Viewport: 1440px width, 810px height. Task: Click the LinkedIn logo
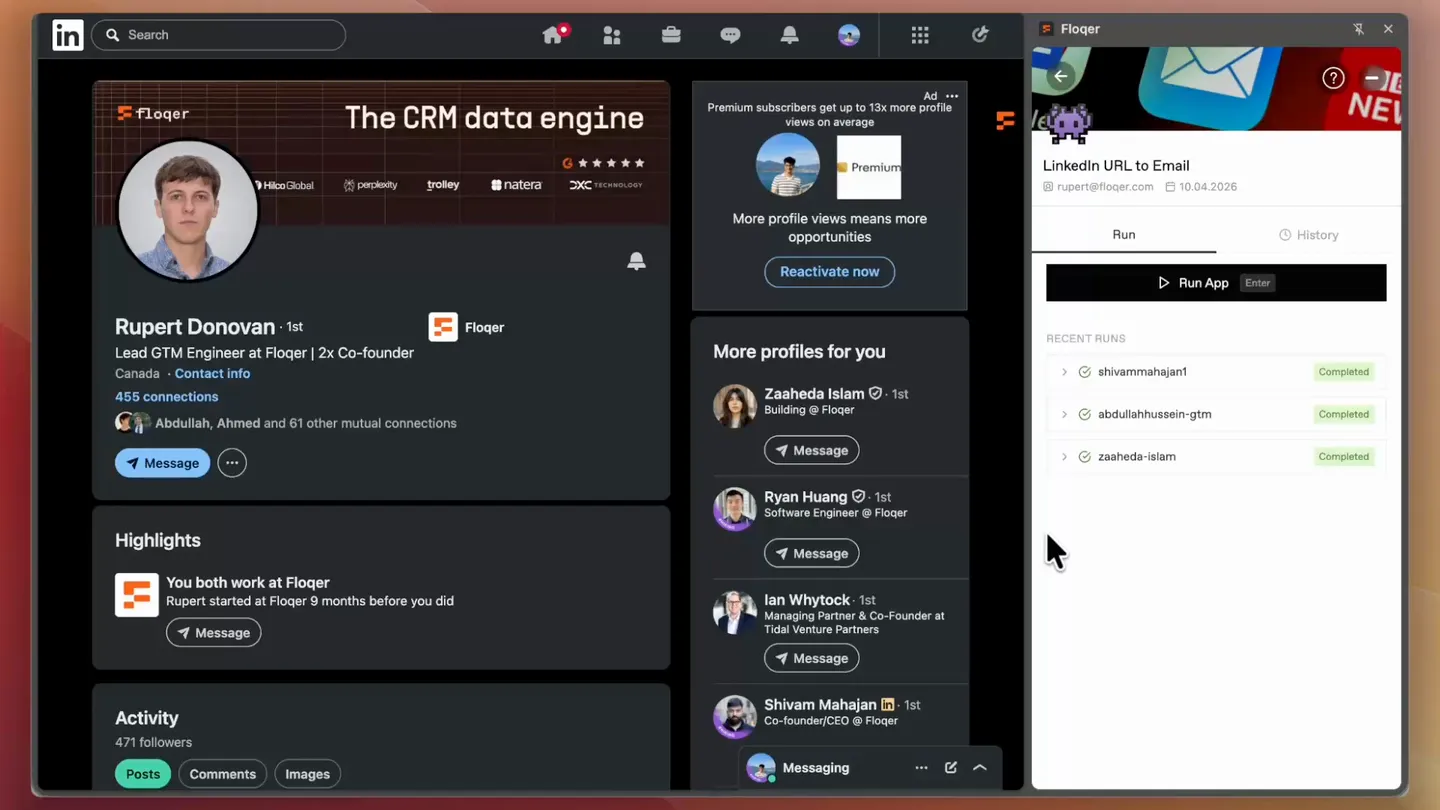point(68,35)
